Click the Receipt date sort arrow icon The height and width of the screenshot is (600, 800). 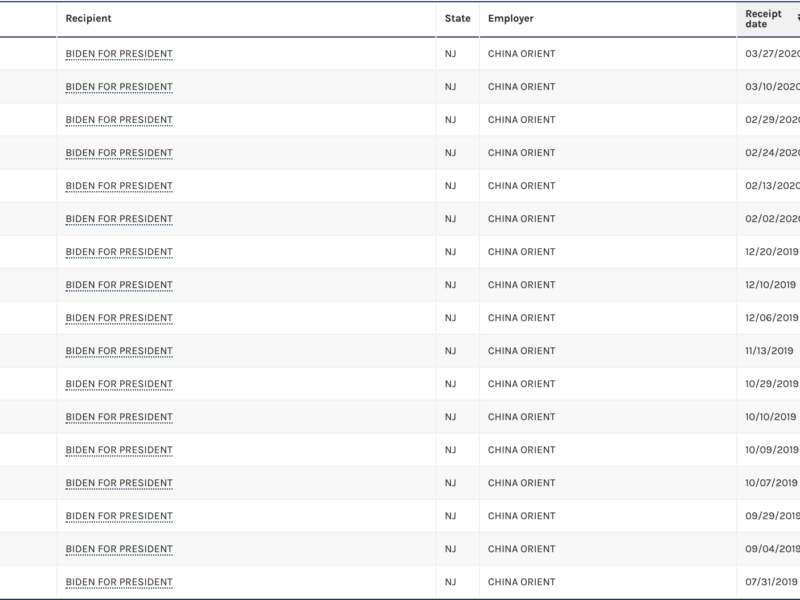[797, 18]
